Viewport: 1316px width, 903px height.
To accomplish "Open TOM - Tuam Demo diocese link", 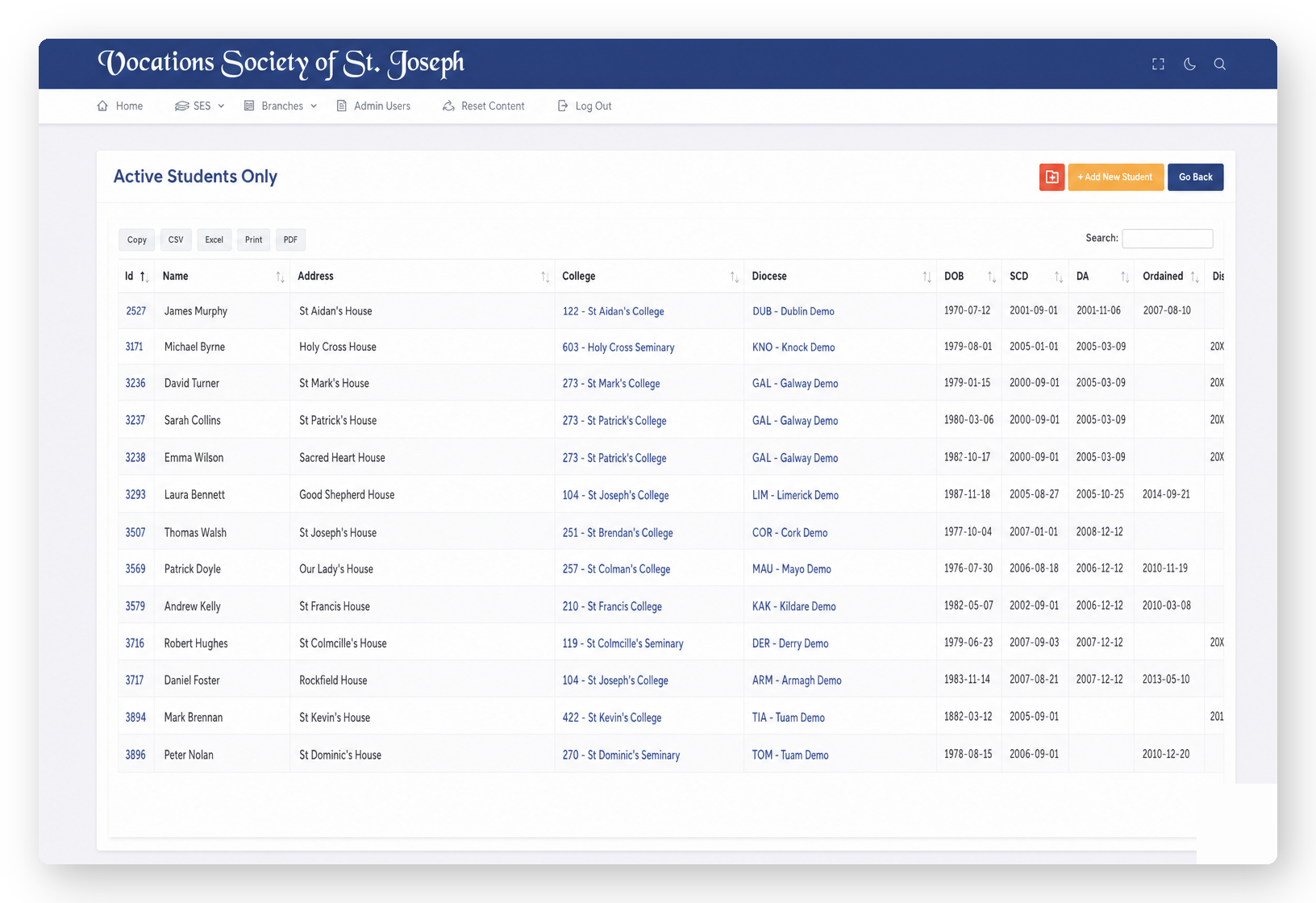I will click(790, 755).
